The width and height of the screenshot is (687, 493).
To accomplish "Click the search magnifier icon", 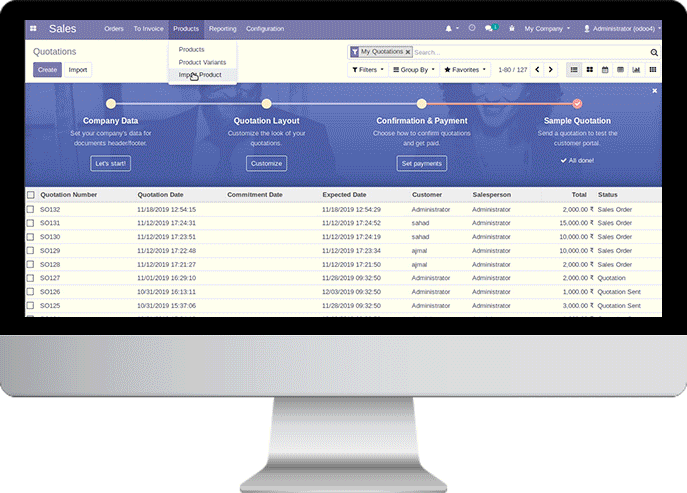I will pyautogui.click(x=654, y=52).
